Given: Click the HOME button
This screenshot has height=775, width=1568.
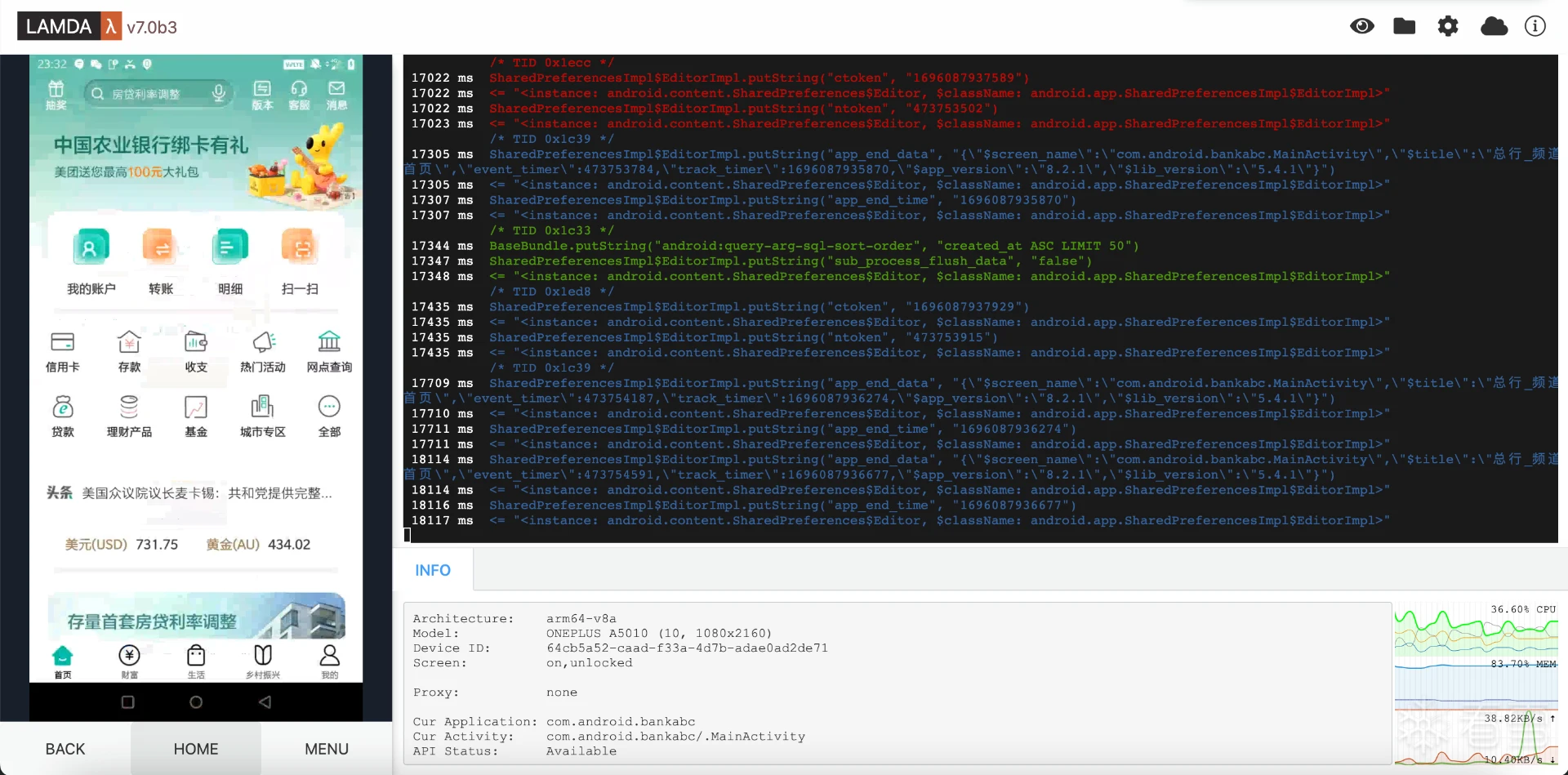Looking at the screenshot, I should (196, 749).
